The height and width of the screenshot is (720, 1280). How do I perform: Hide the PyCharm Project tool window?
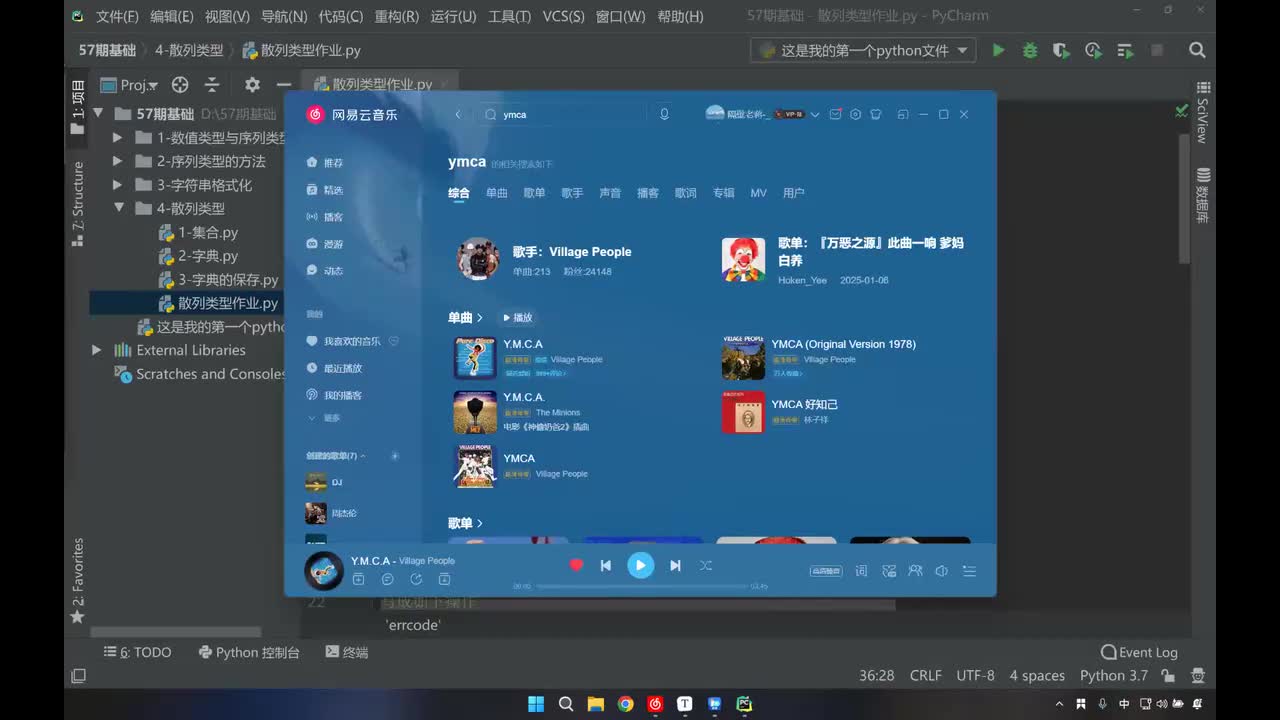(284, 85)
